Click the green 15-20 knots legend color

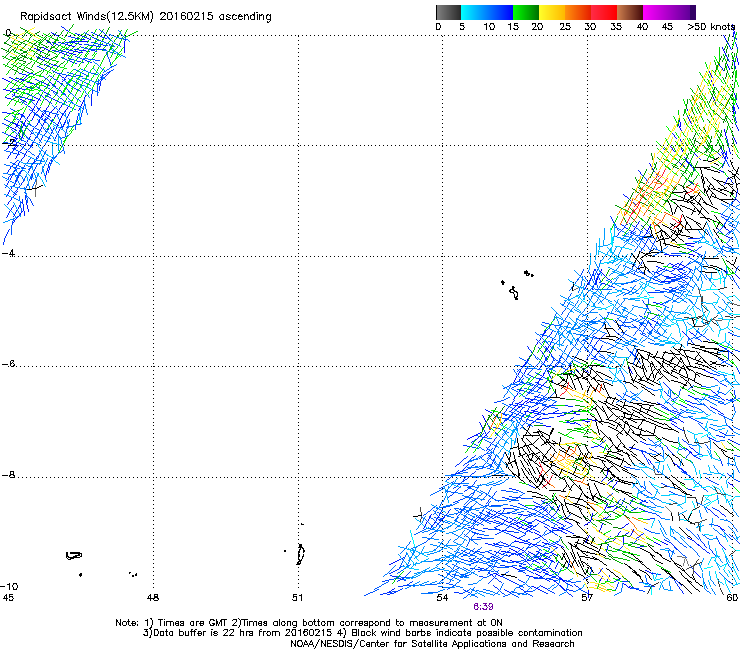pyautogui.click(x=526, y=12)
